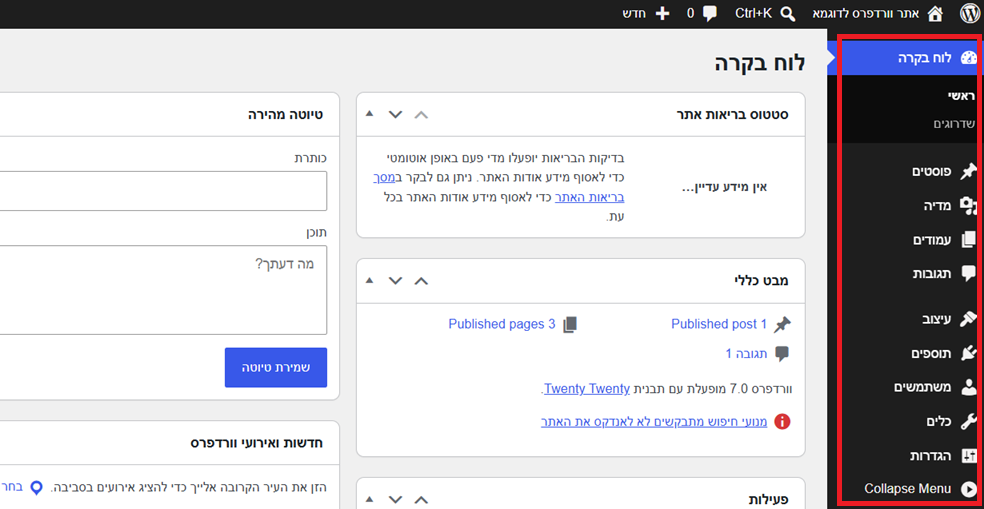Click the plus icon for new content
Screen dimensions: 984x509
click(662, 14)
